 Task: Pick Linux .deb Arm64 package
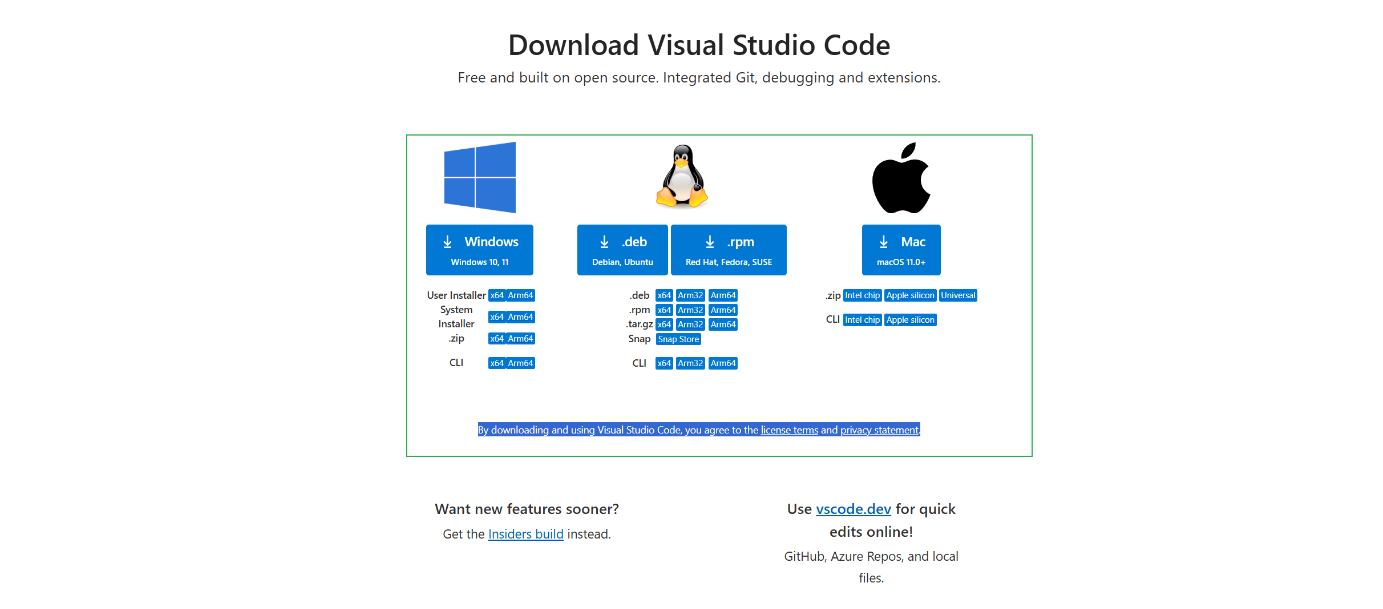tap(723, 295)
